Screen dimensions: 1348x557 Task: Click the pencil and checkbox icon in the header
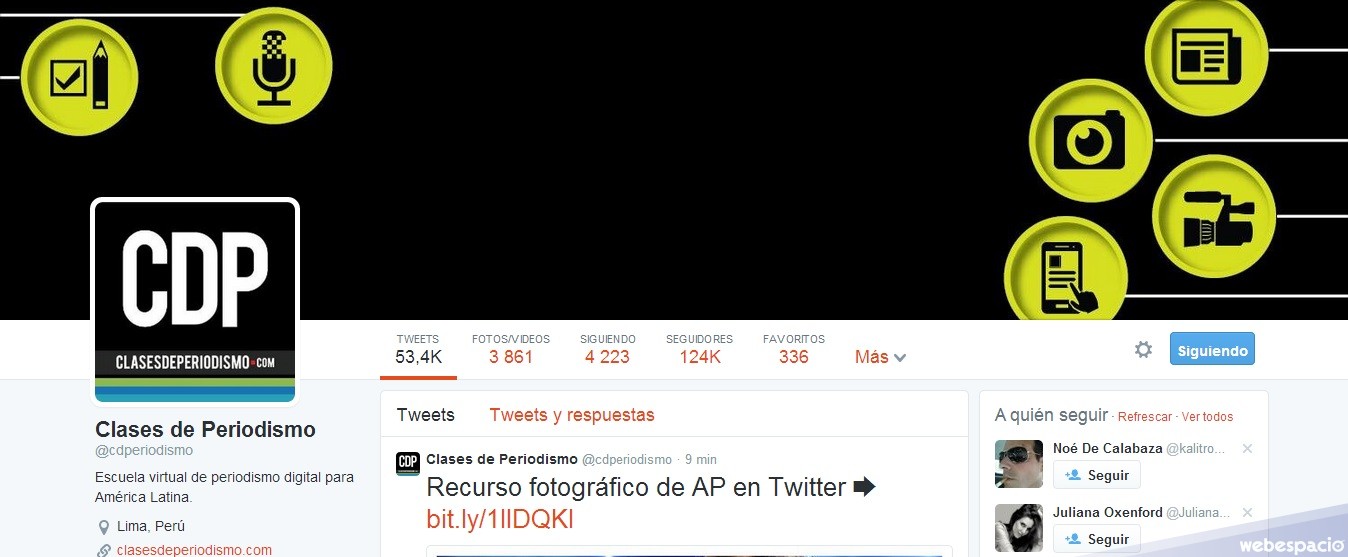(79, 76)
